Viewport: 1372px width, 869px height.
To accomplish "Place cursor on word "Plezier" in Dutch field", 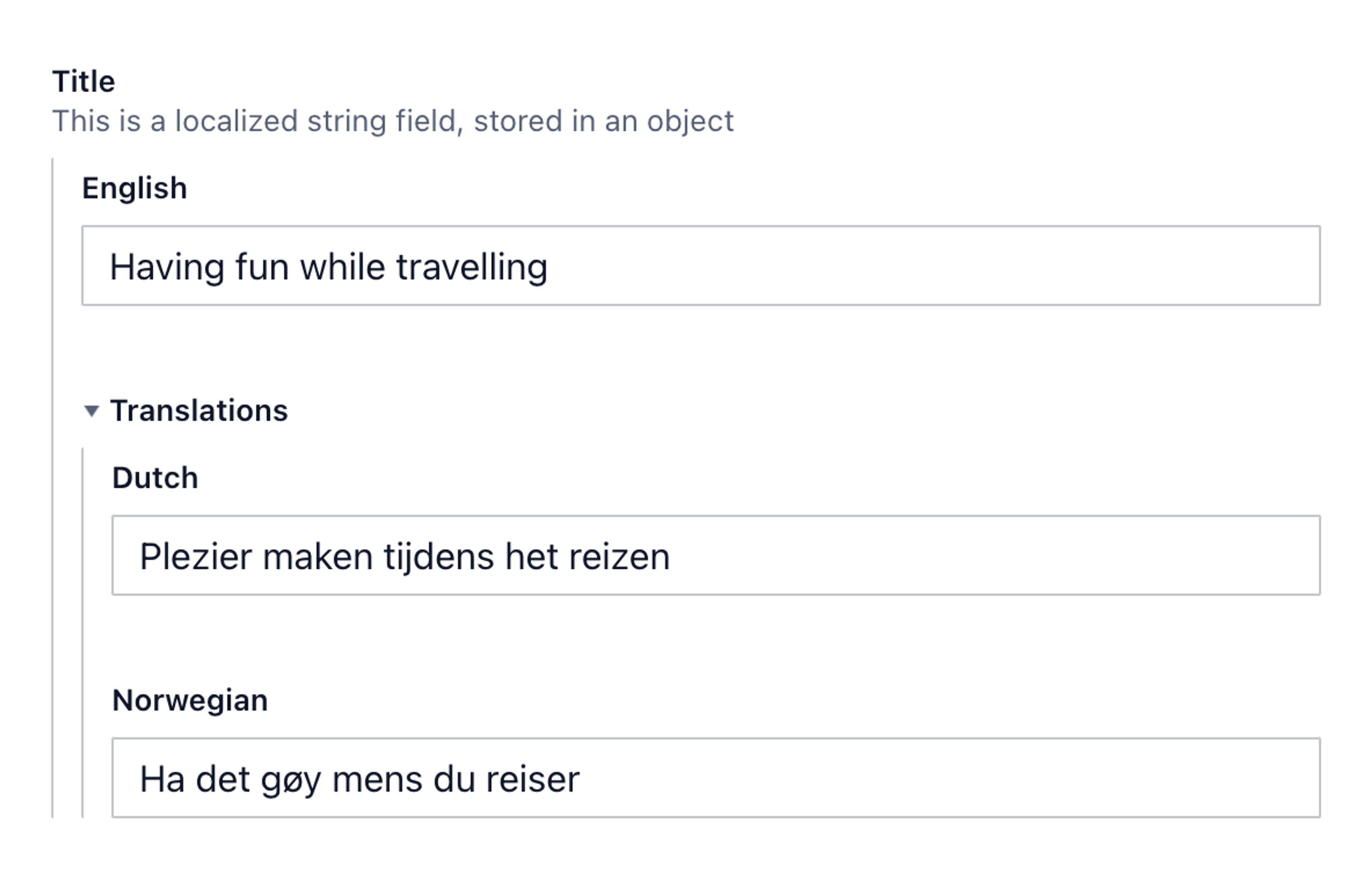I will point(195,557).
